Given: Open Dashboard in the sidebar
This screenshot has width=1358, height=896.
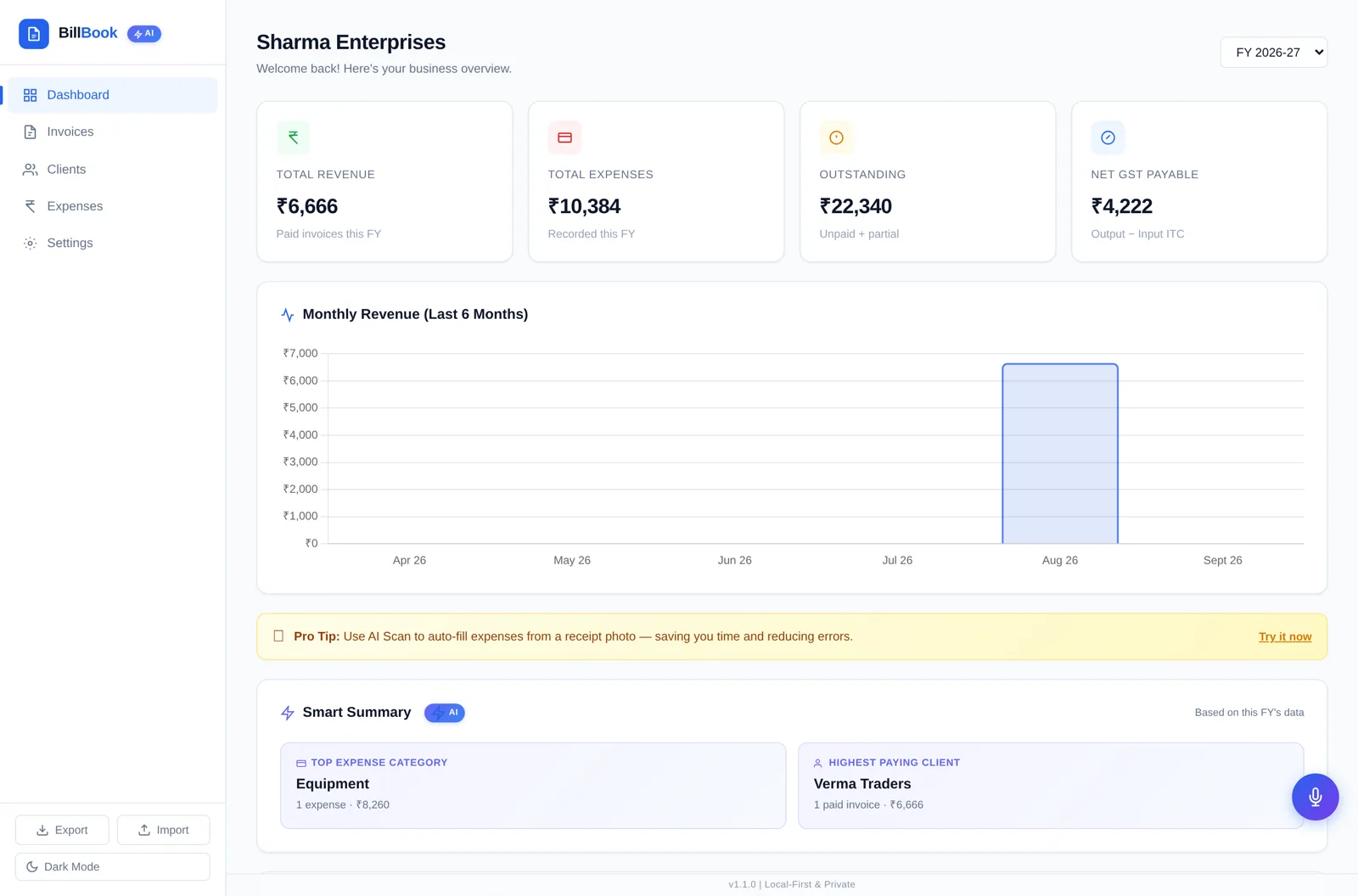Looking at the screenshot, I should 113,95.
